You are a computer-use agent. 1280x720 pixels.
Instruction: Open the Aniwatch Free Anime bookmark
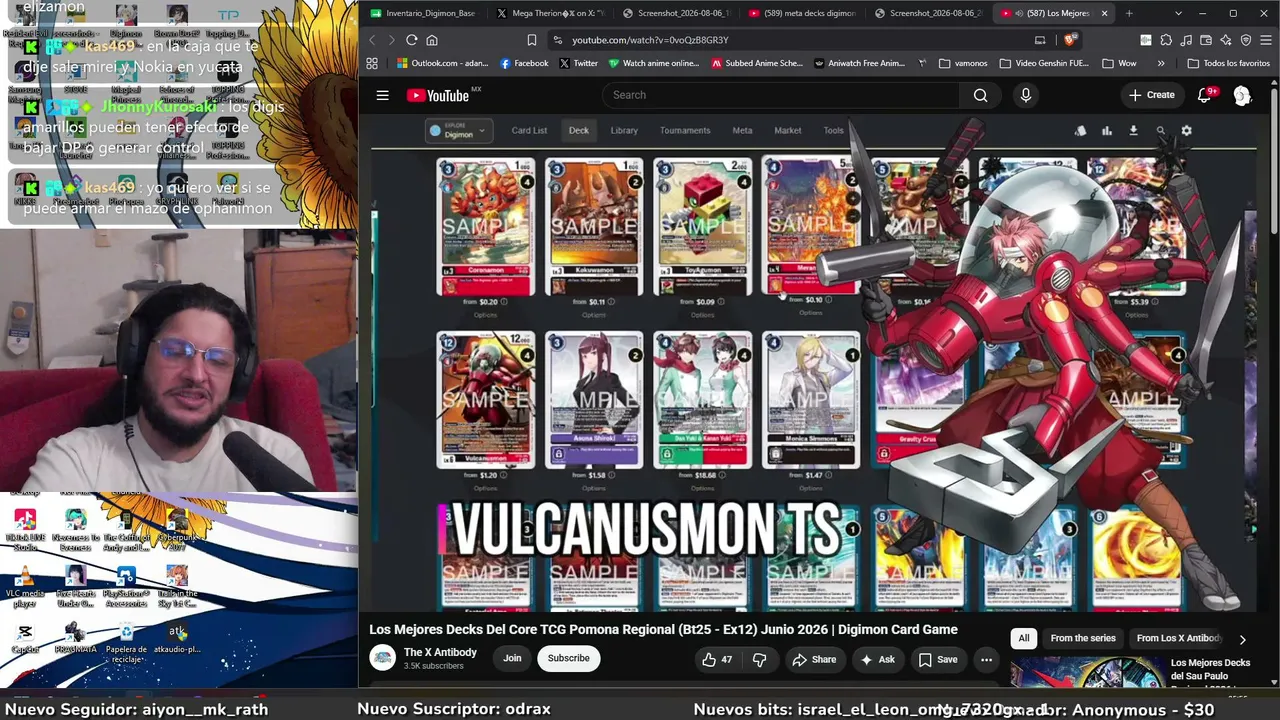point(860,63)
